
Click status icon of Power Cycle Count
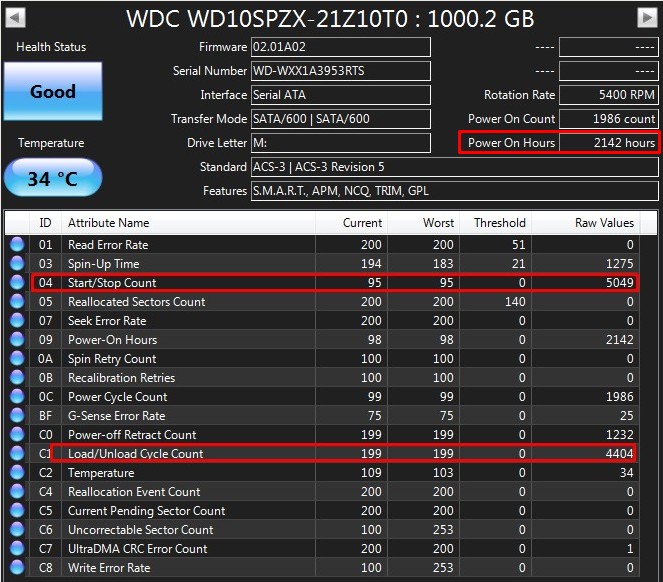pos(17,397)
